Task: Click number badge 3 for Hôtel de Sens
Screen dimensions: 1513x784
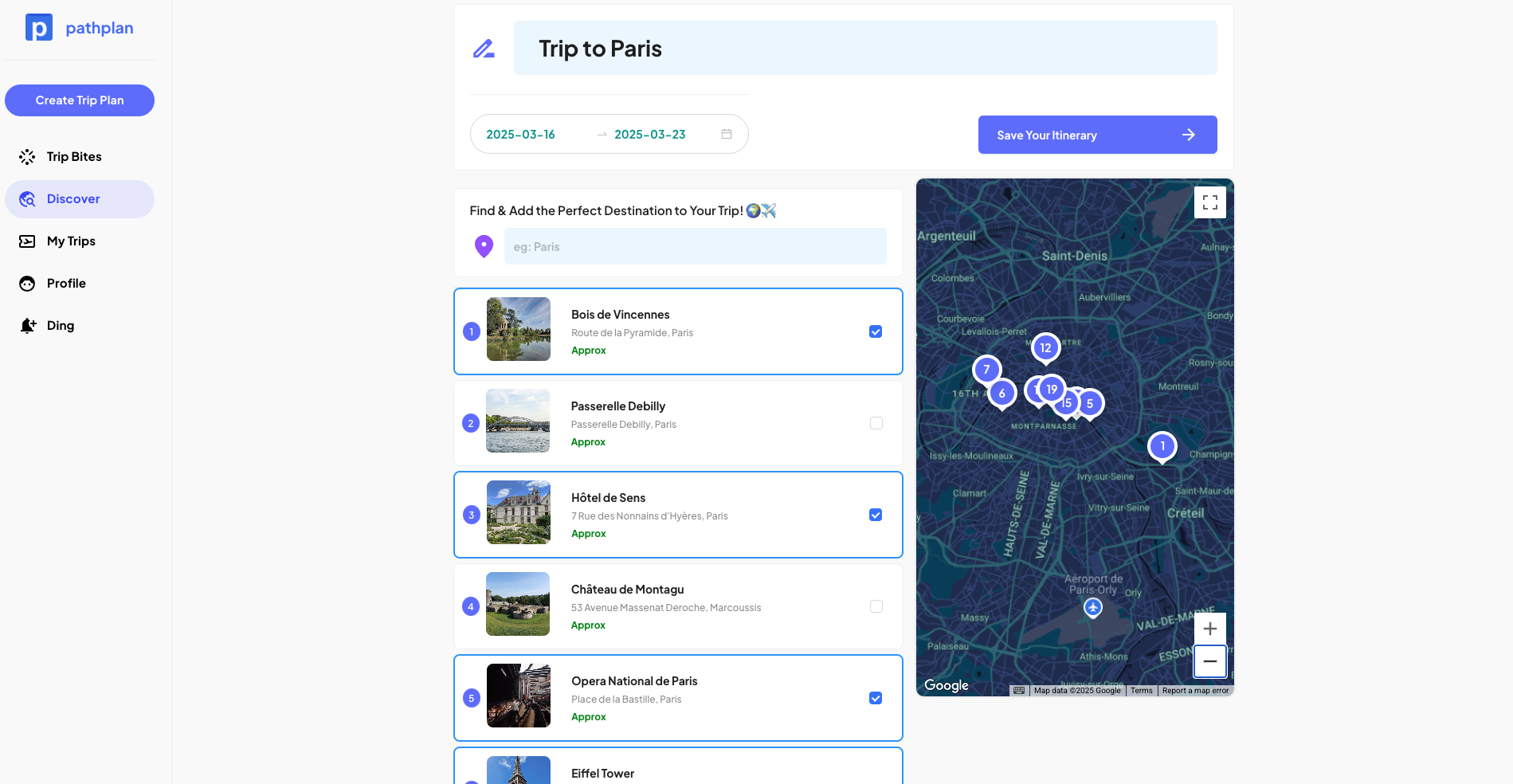Action: 472,515
